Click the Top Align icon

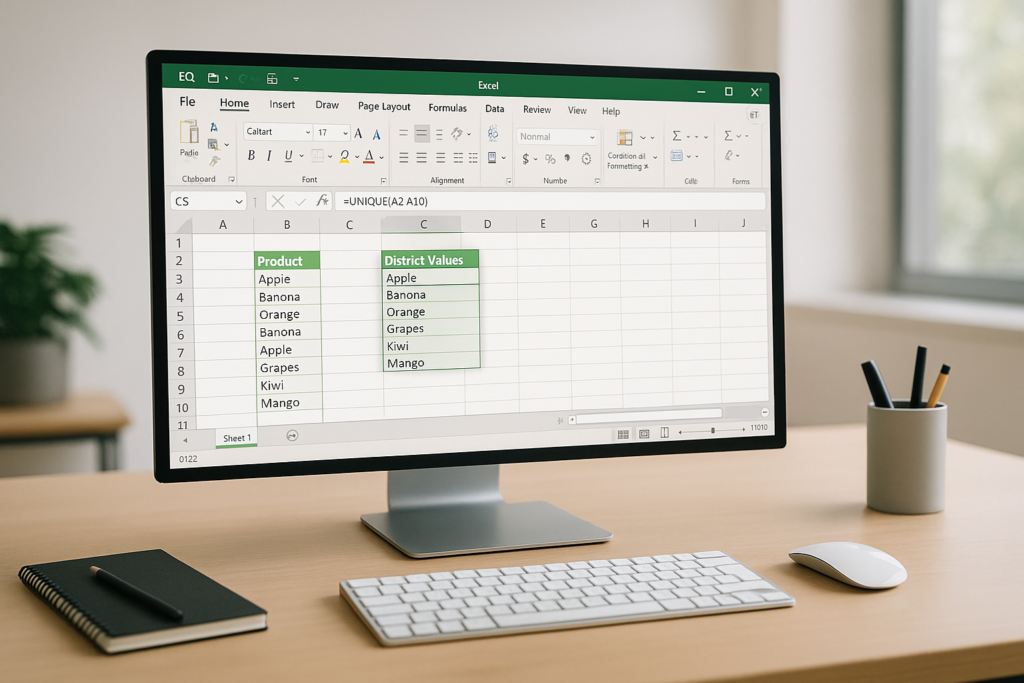coord(404,133)
